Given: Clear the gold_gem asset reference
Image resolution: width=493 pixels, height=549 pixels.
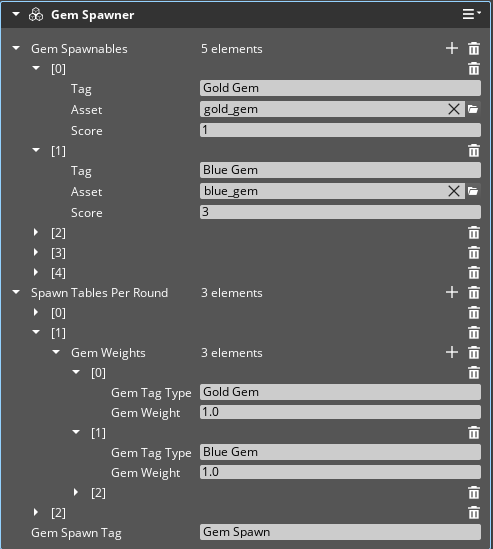Looking at the screenshot, I should (x=454, y=109).
